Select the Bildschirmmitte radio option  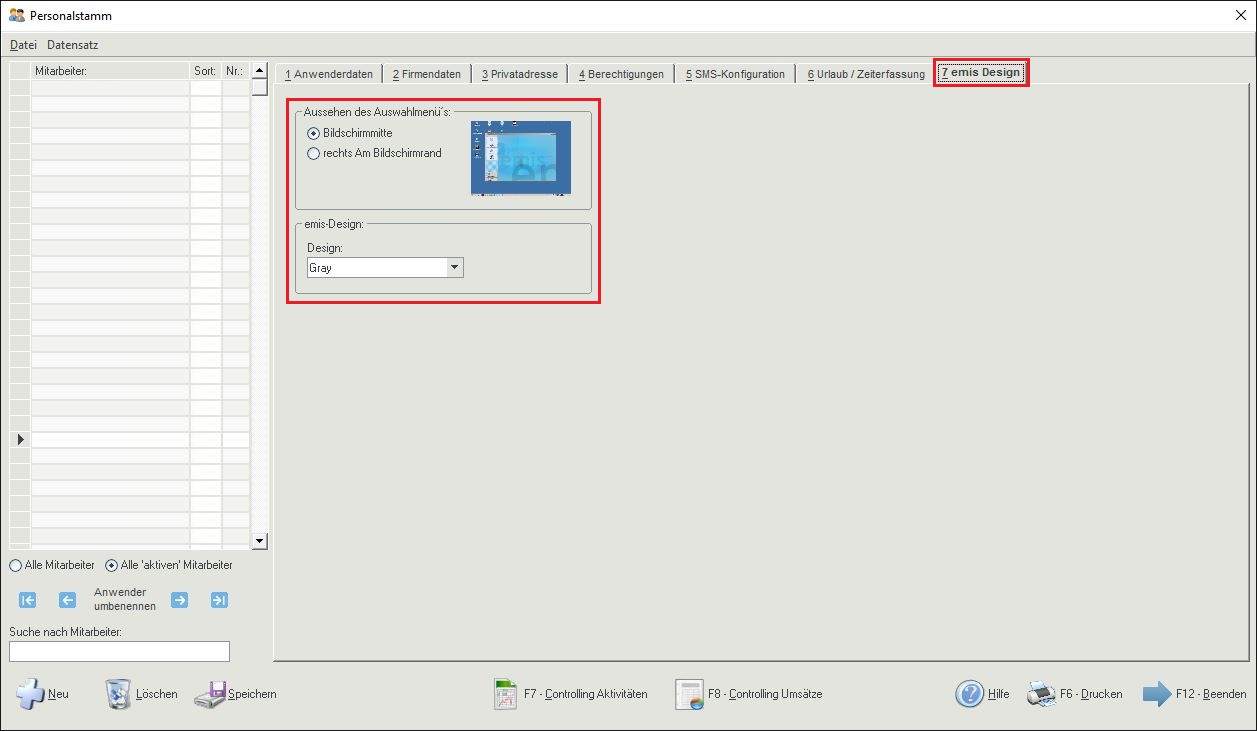(314, 133)
